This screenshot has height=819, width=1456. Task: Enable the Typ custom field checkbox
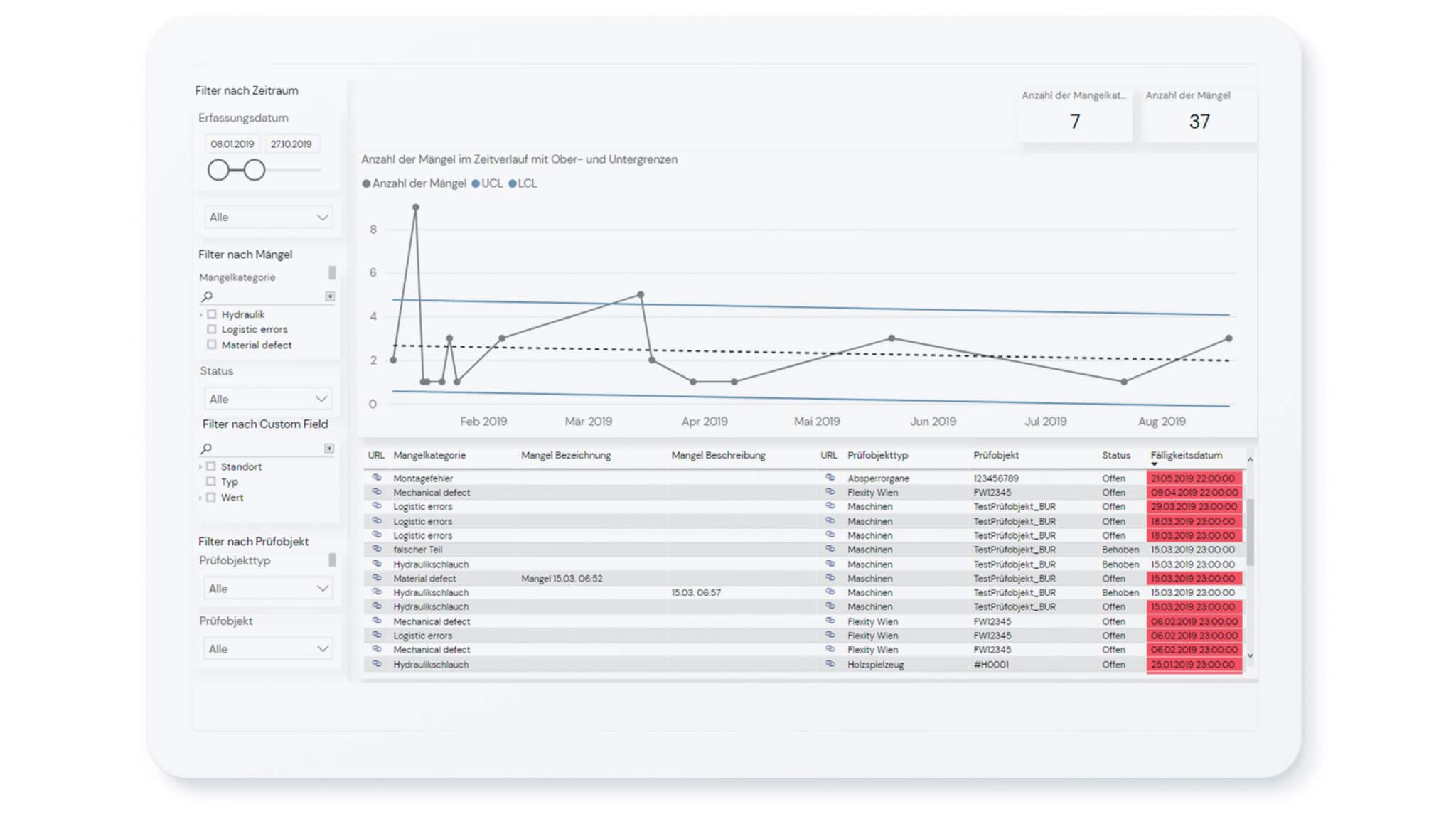(211, 481)
